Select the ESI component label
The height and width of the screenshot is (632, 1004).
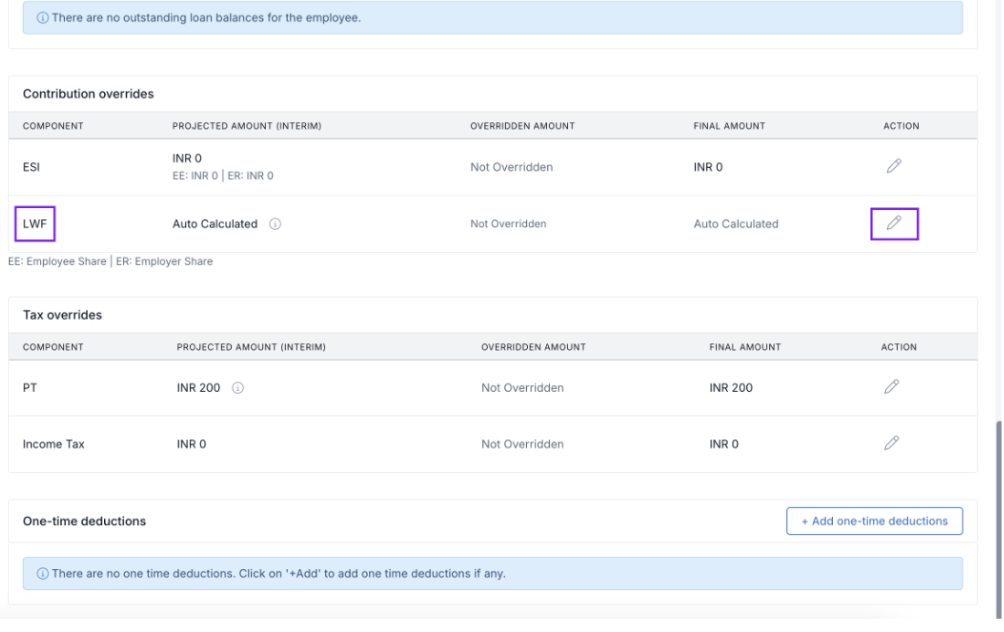[x=31, y=167]
